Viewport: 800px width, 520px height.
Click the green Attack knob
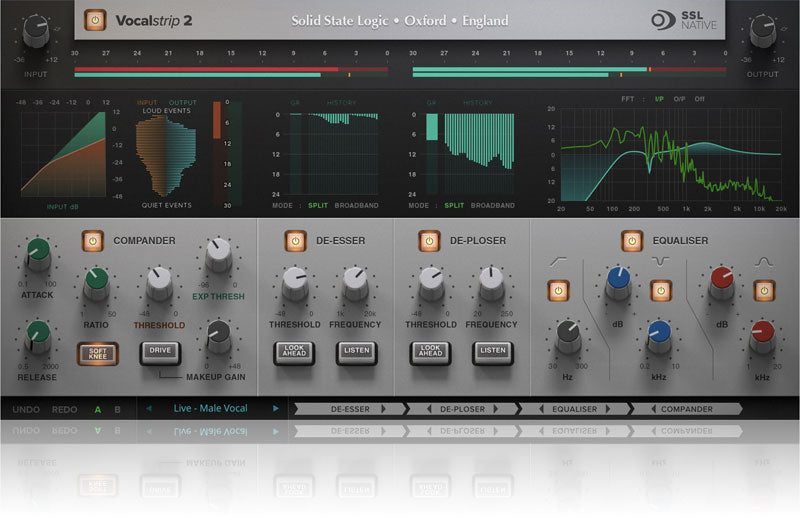[x=38, y=254]
